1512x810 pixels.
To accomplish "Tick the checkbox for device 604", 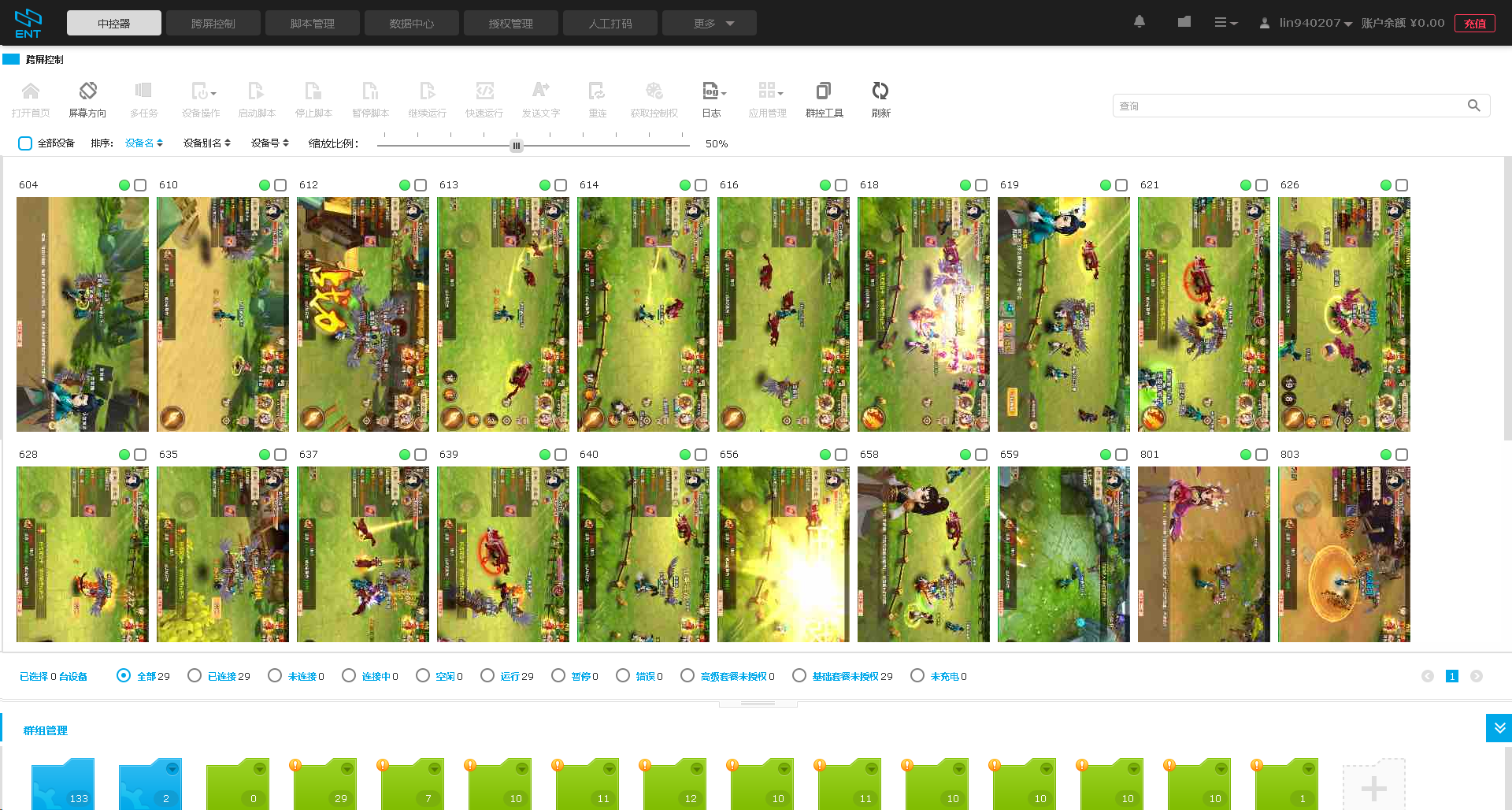I will click(x=140, y=185).
